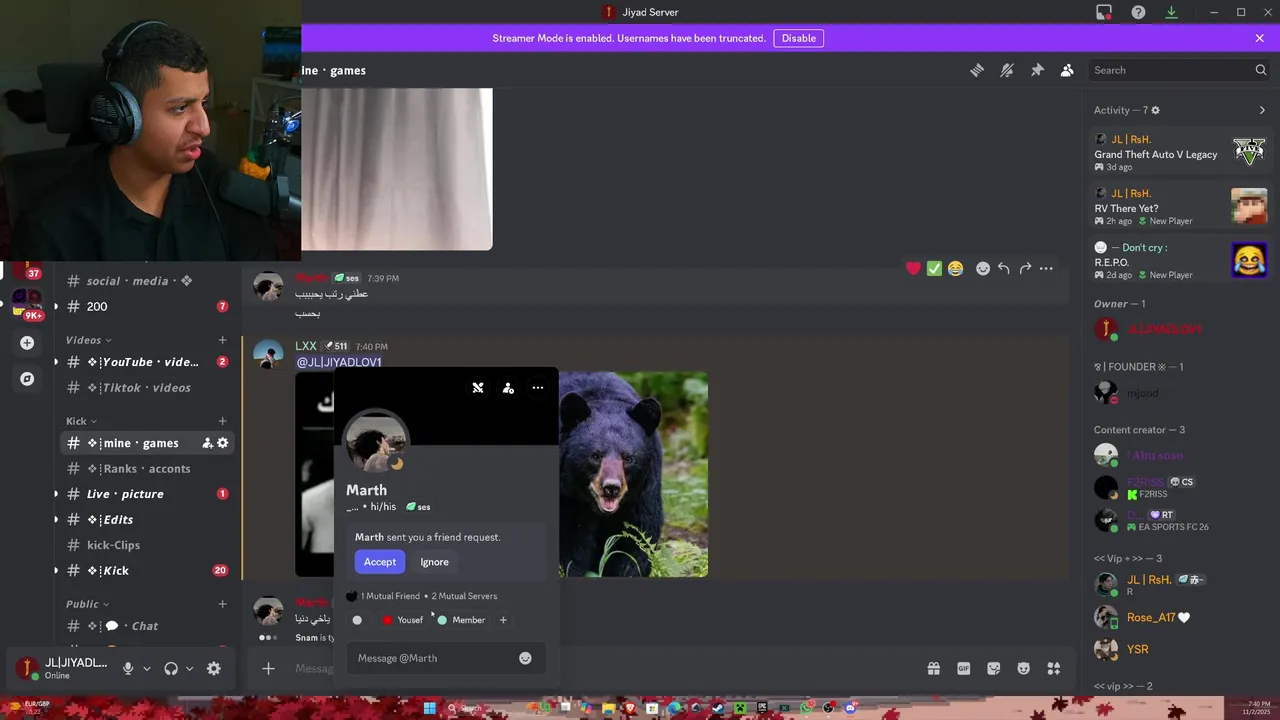Expand the Activity panel arrow
Image resolution: width=1280 pixels, height=720 pixels.
(1262, 110)
